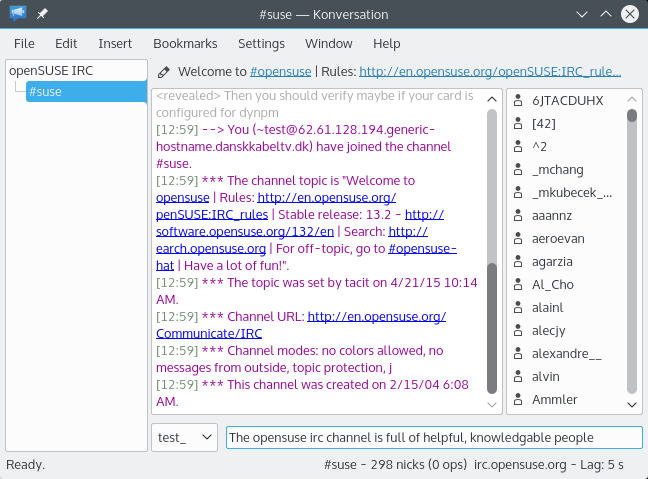
Task: Click user icon beside _mchang
Action: pyautogui.click(x=518, y=169)
